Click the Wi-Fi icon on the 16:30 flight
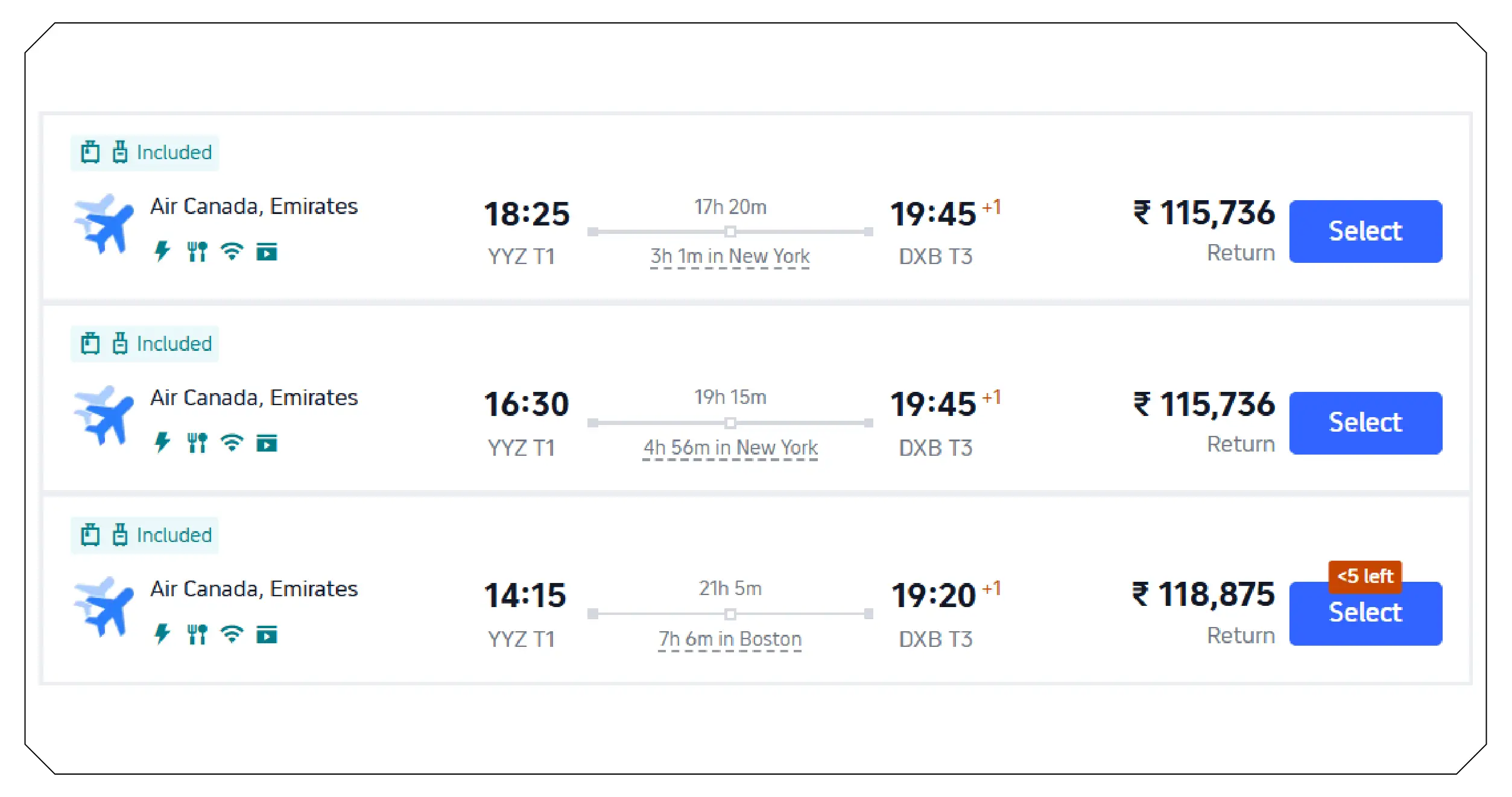The image size is (1512, 797). point(233,443)
